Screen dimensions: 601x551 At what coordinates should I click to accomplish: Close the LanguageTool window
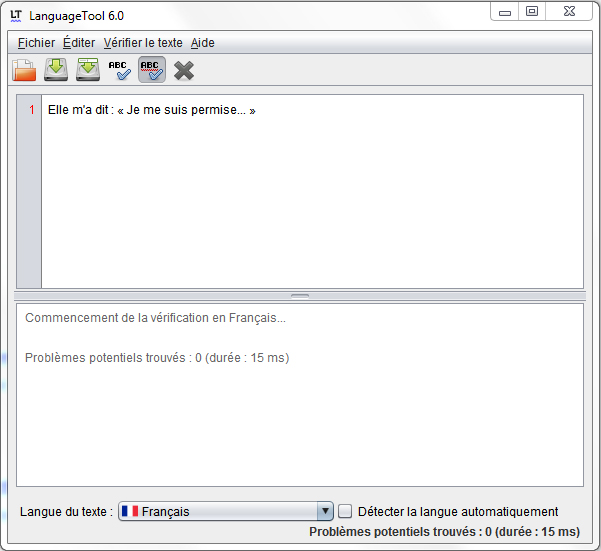pos(569,11)
